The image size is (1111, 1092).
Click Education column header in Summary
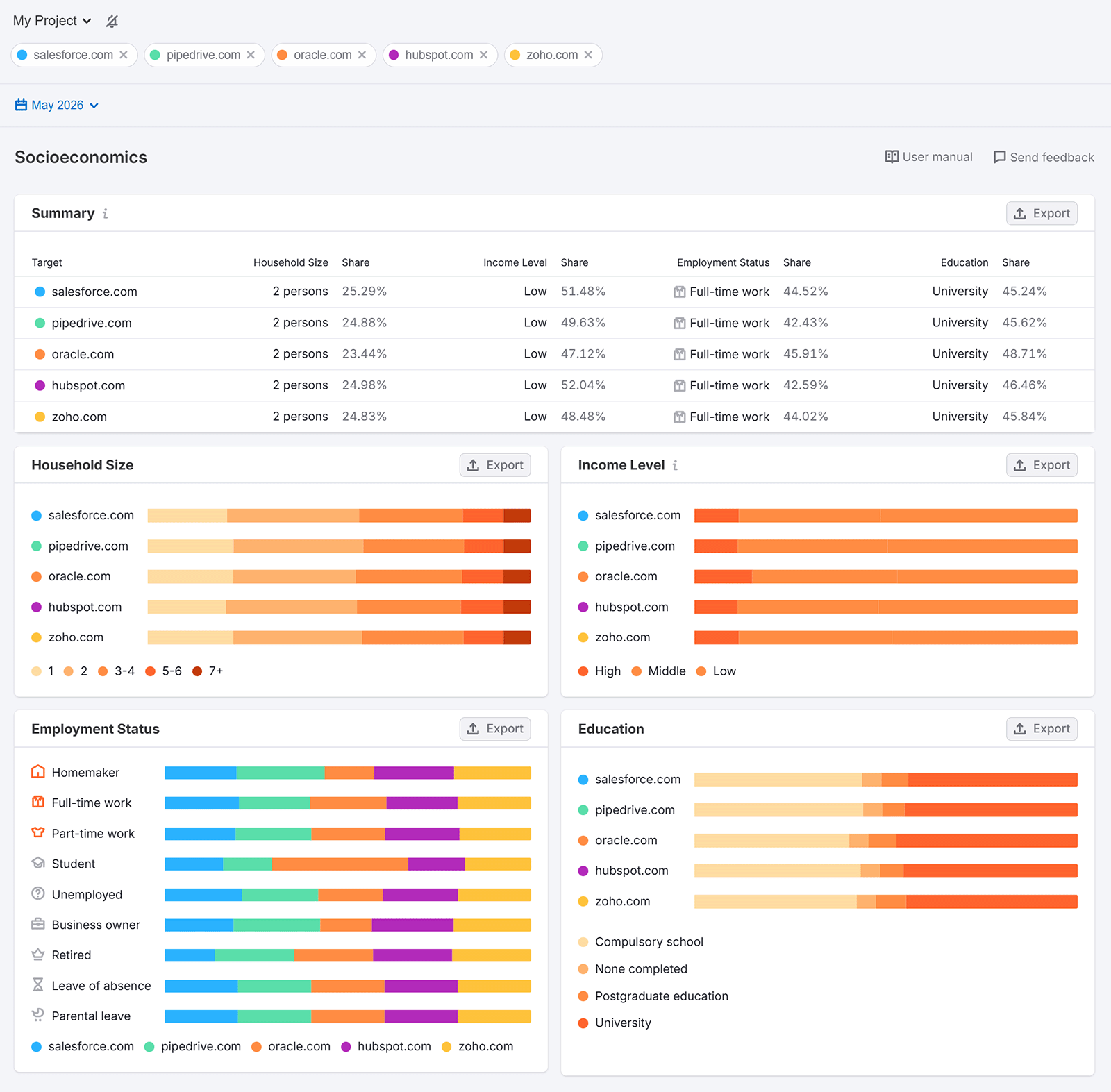[964, 262]
